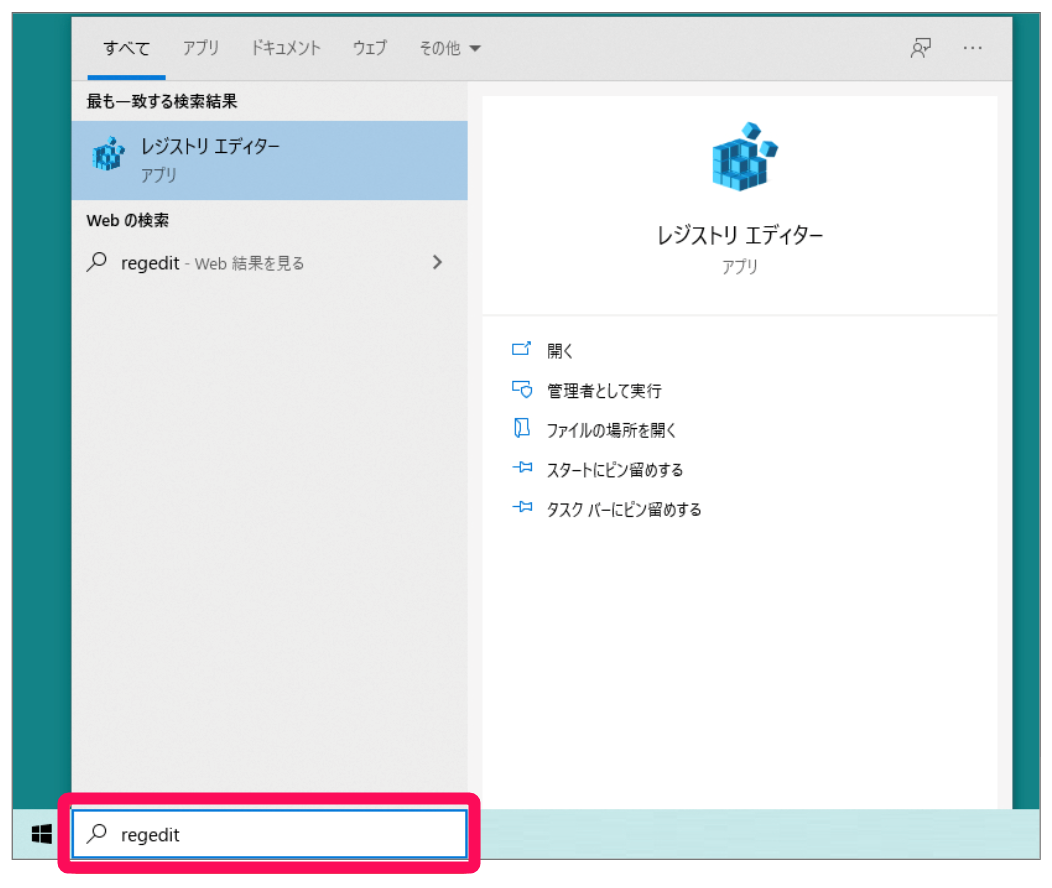Click the magnifier icon beside regedit web result

(x=97, y=262)
